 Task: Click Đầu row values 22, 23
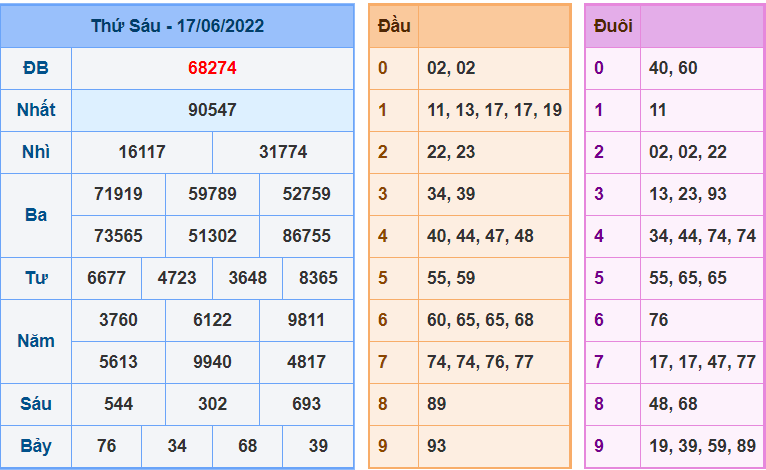click(x=451, y=152)
